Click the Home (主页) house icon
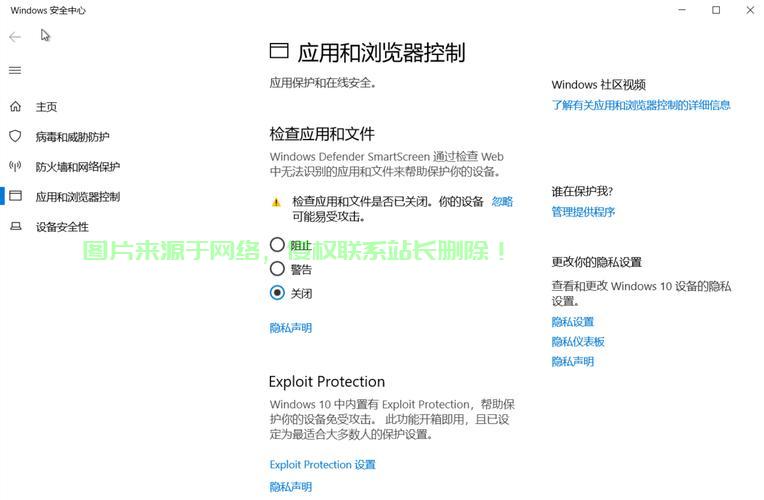 point(15,107)
